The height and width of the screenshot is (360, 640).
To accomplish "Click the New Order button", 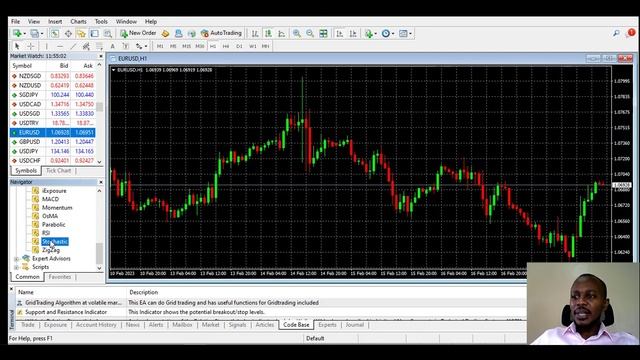I will point(138,33).
